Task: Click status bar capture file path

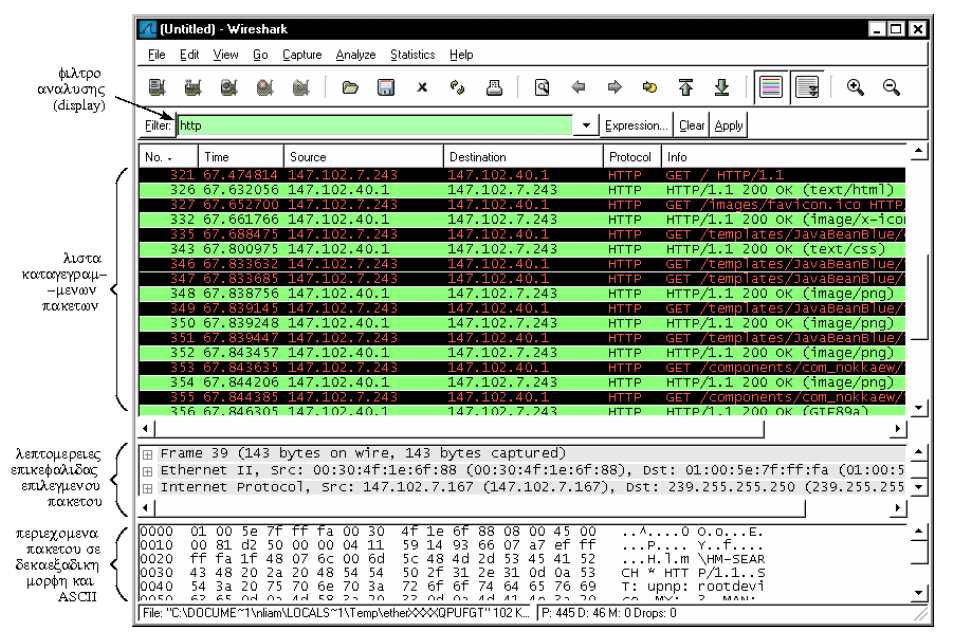Action: click(x=336, y=613)
